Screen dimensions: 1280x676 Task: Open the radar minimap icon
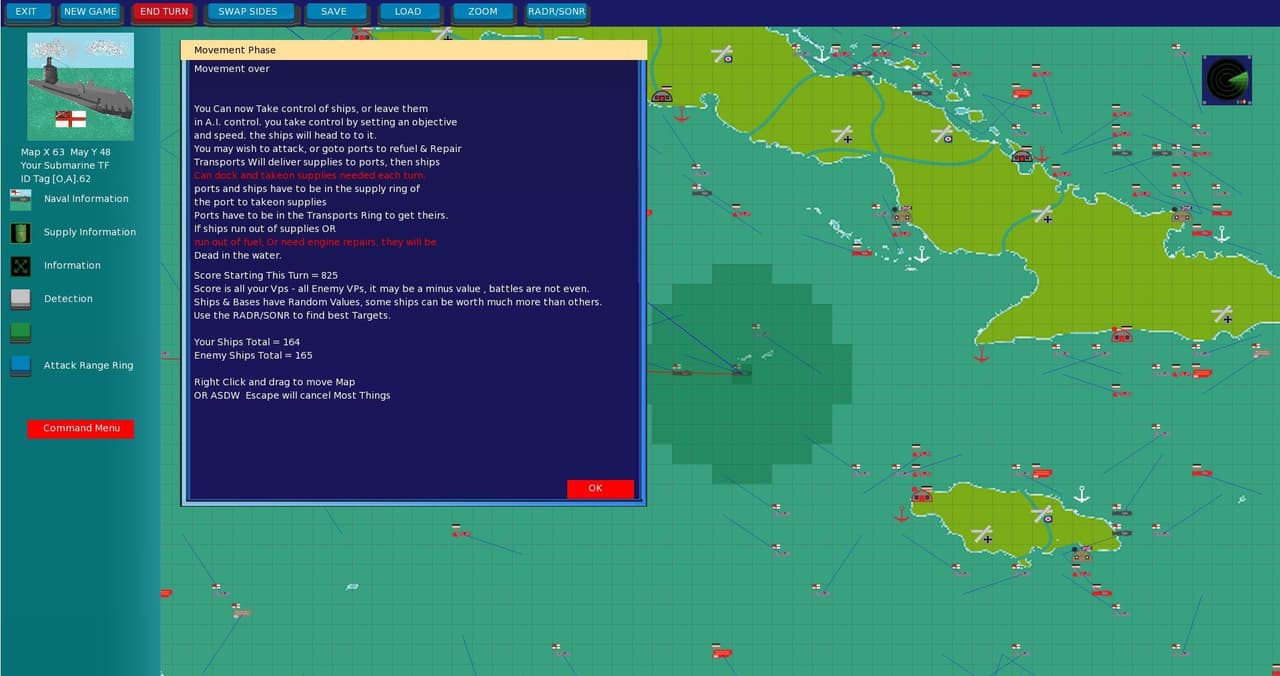tap(1227, 80)
